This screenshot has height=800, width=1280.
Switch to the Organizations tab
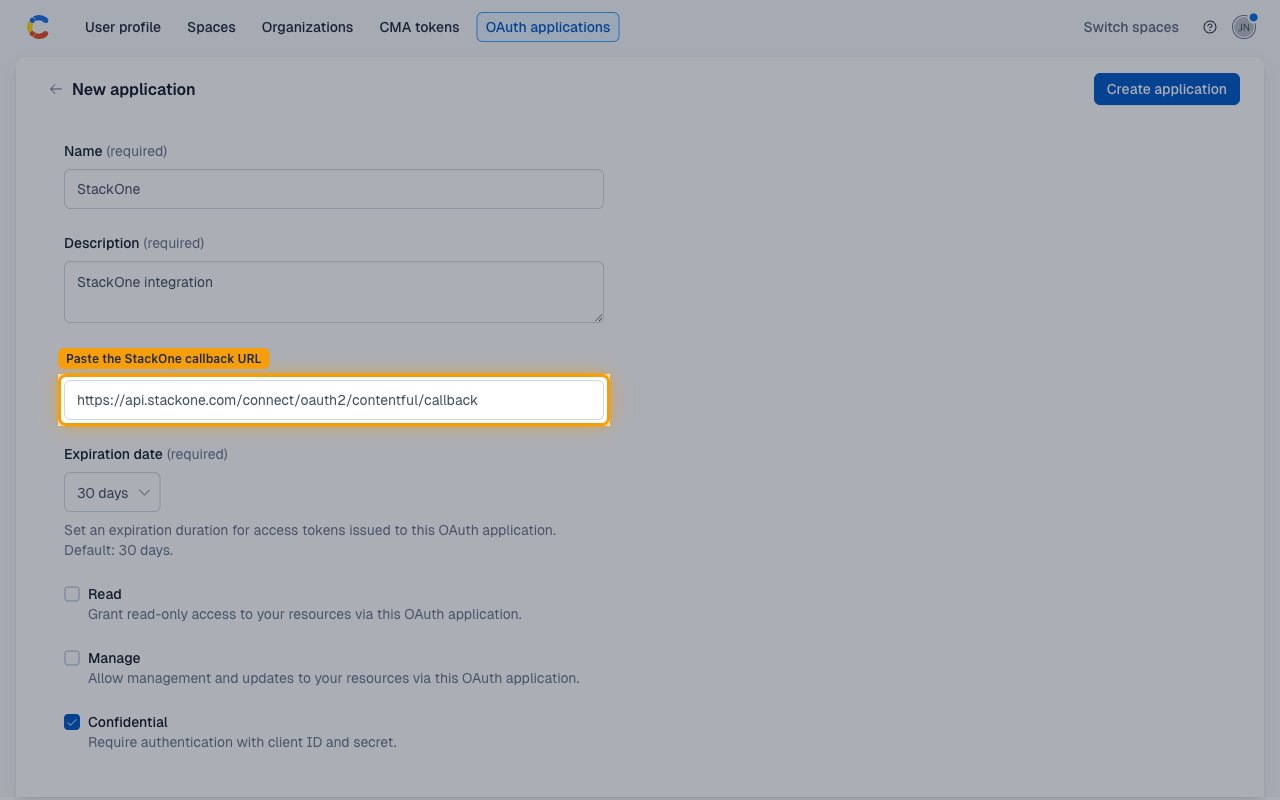(307, 27)
